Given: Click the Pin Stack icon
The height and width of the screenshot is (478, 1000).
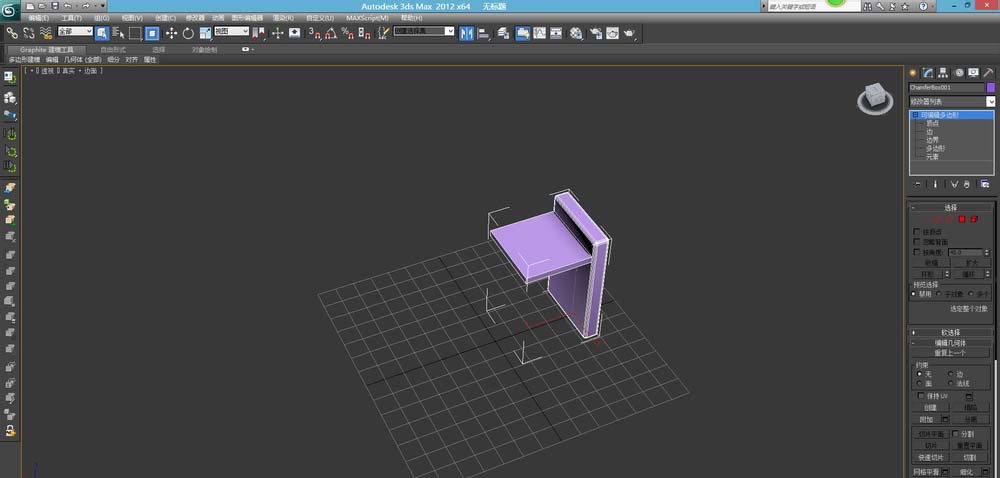Looking at the screenshot, I should click(x=918, y=184).
